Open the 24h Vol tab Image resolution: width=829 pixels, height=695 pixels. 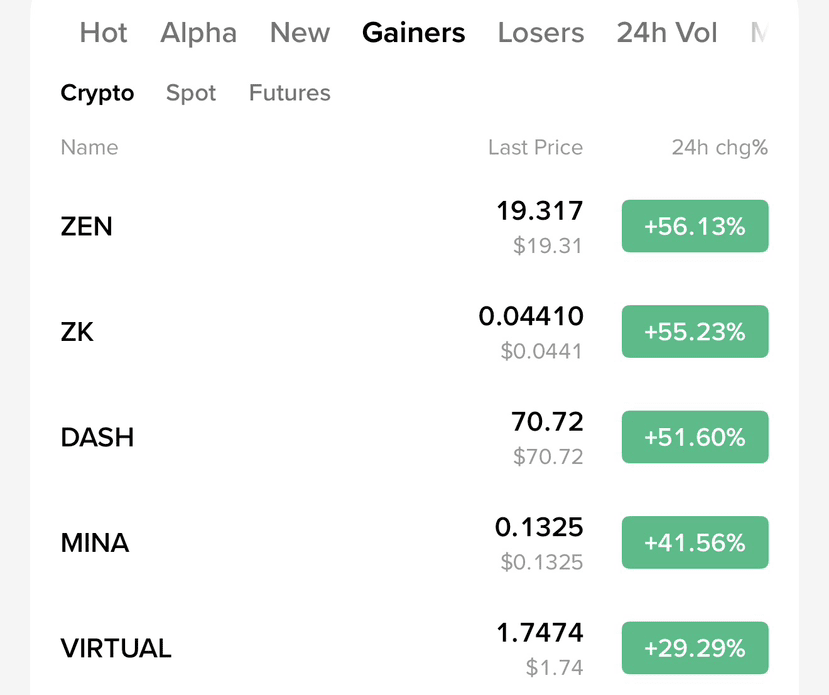(x=667, y=33)
